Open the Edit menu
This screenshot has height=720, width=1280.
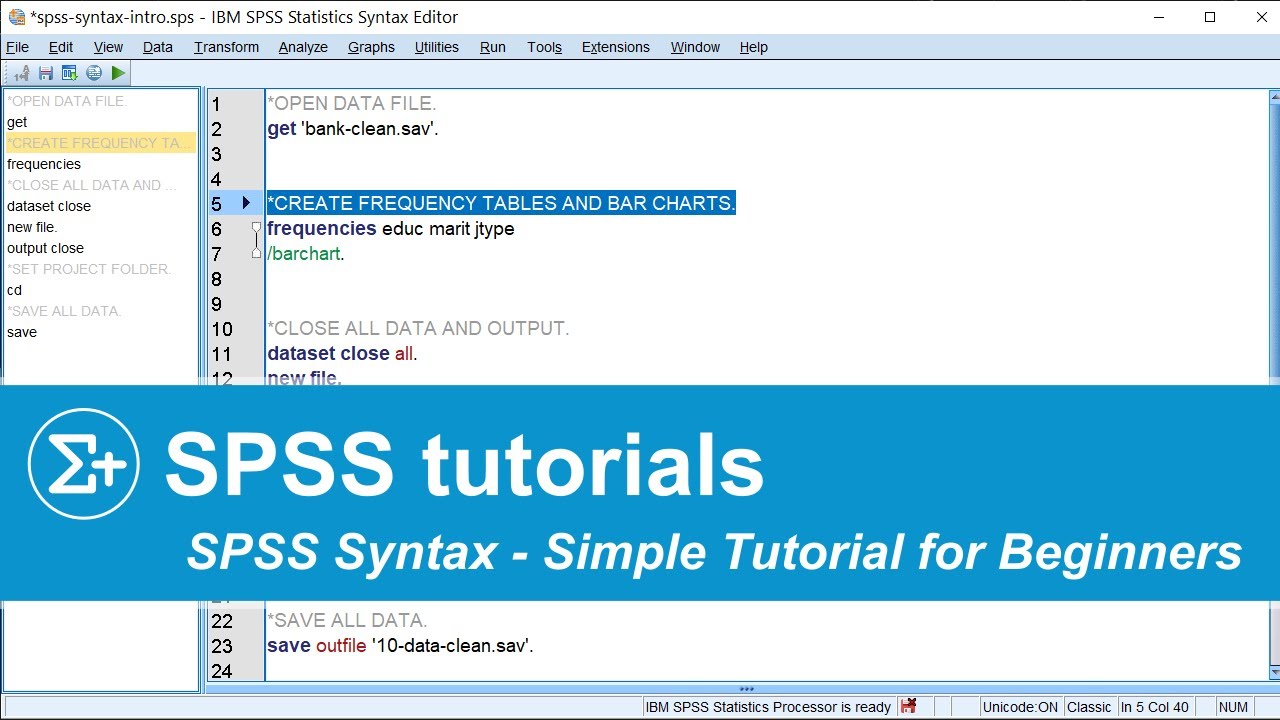(61, 47)
